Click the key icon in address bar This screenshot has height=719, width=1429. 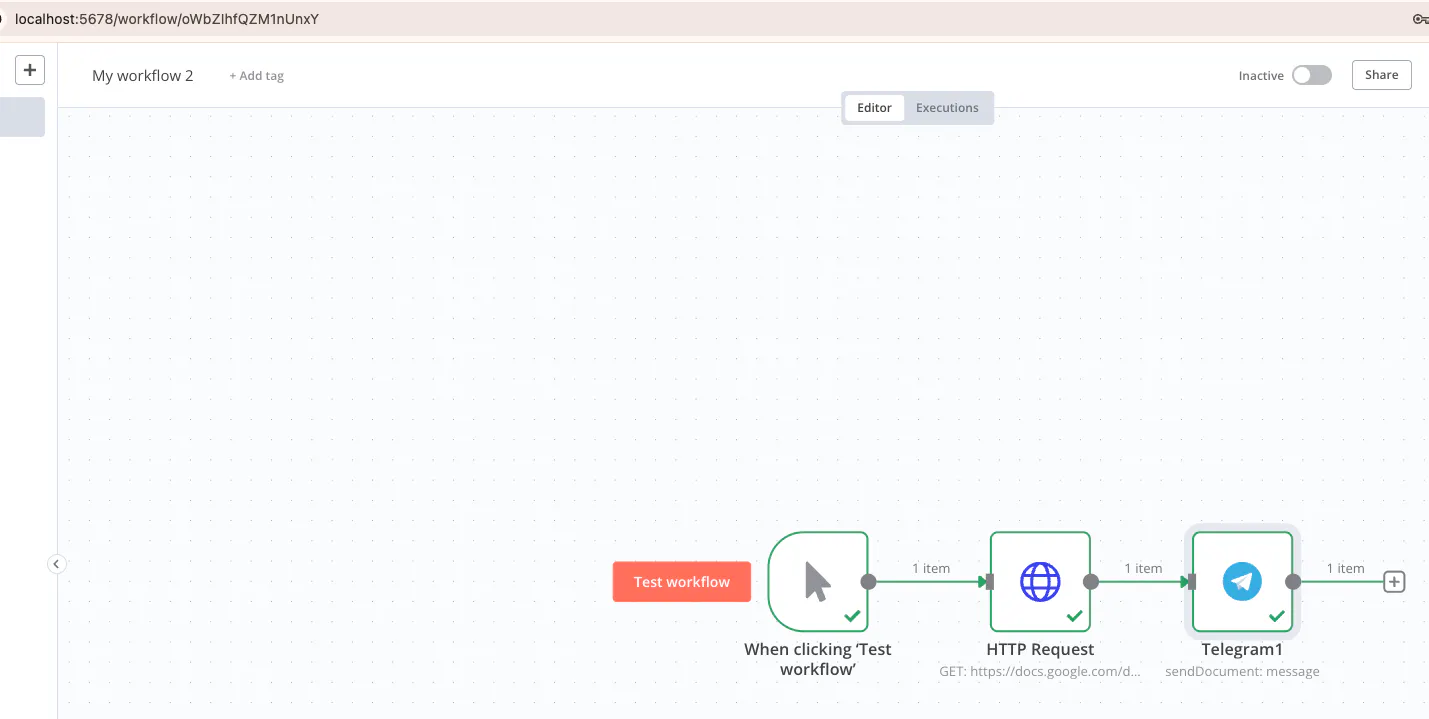[1420, 19]
